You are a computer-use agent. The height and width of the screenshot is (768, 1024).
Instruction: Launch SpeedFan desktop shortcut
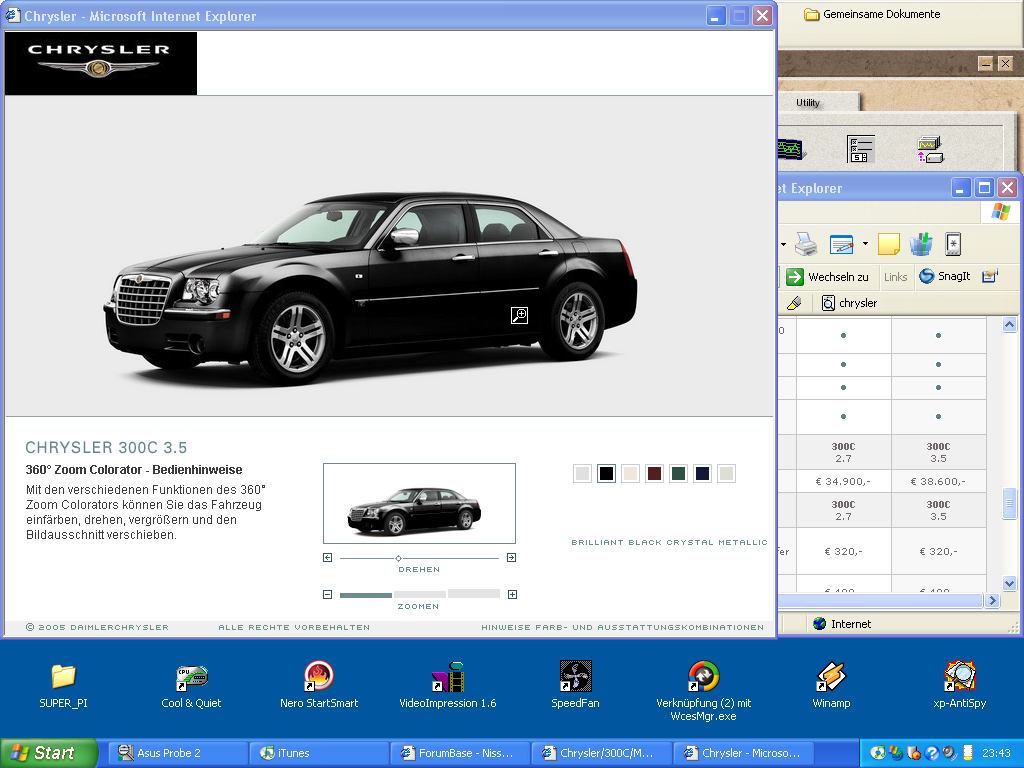[x=575, y=685]
